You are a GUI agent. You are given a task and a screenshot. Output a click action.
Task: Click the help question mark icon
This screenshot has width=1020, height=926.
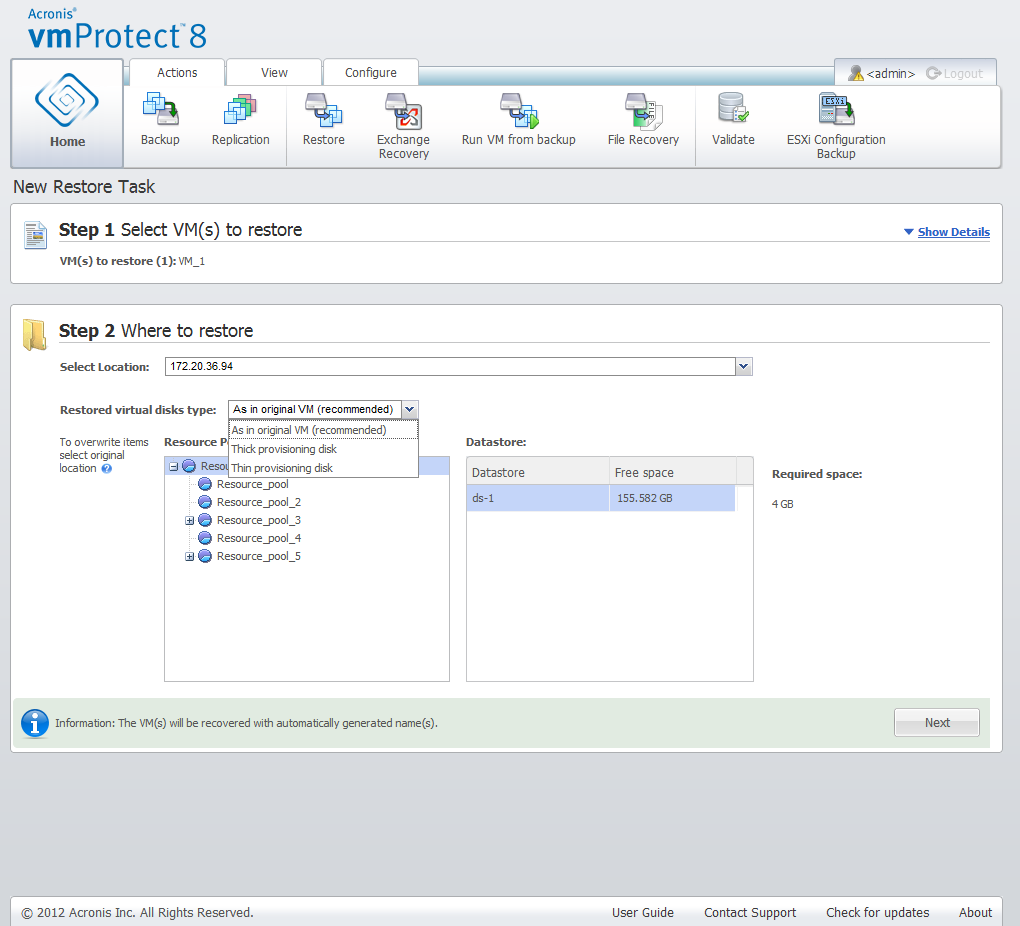107,469
